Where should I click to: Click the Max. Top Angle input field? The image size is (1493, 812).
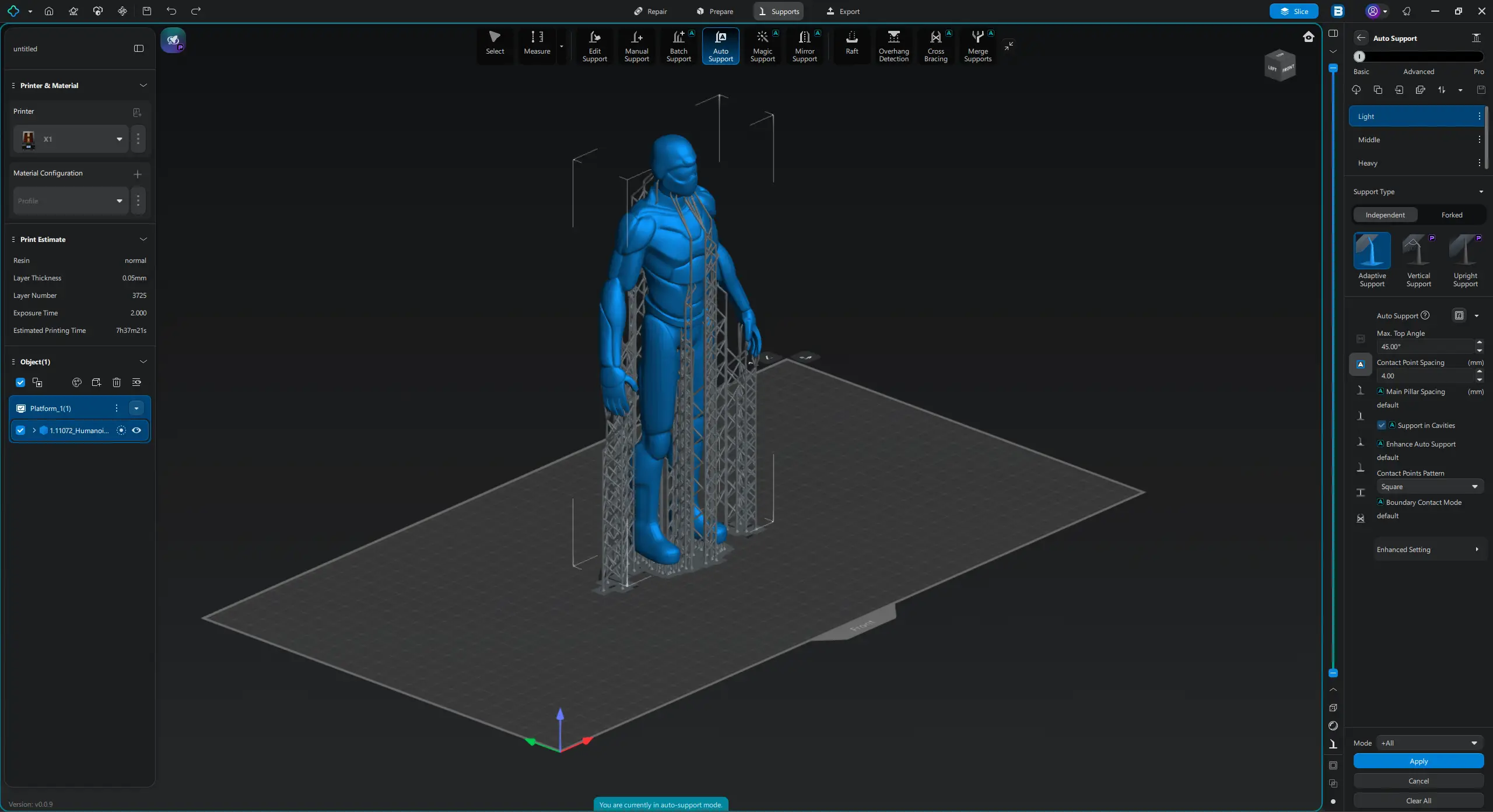(1425, 347)
